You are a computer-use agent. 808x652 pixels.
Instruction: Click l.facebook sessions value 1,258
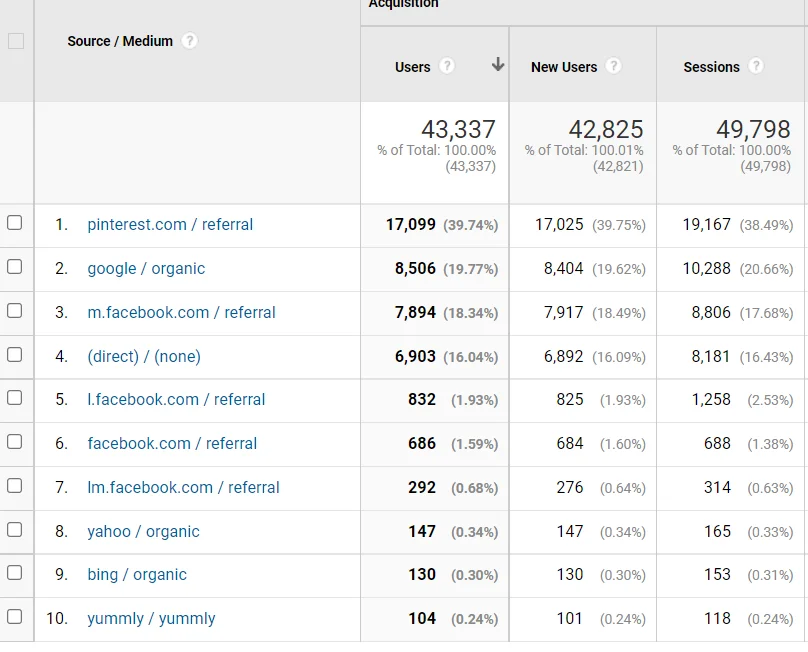pos(711,399)
